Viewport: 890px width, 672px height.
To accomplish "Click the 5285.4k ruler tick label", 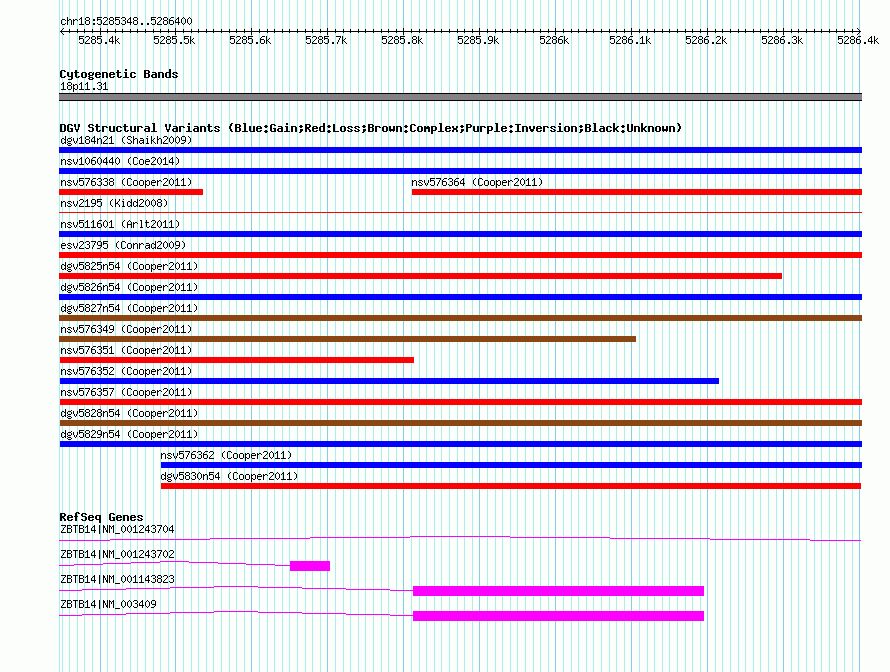I will coord(99,40).
